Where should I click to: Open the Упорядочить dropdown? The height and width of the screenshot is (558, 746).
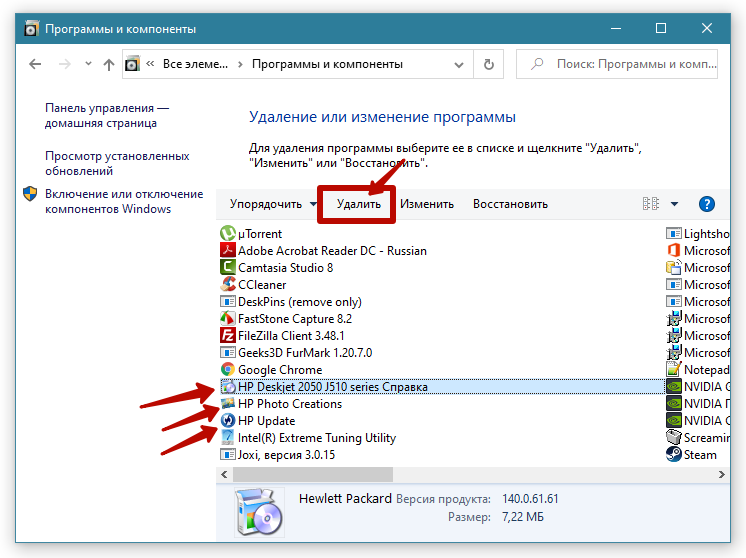[273, 204]
